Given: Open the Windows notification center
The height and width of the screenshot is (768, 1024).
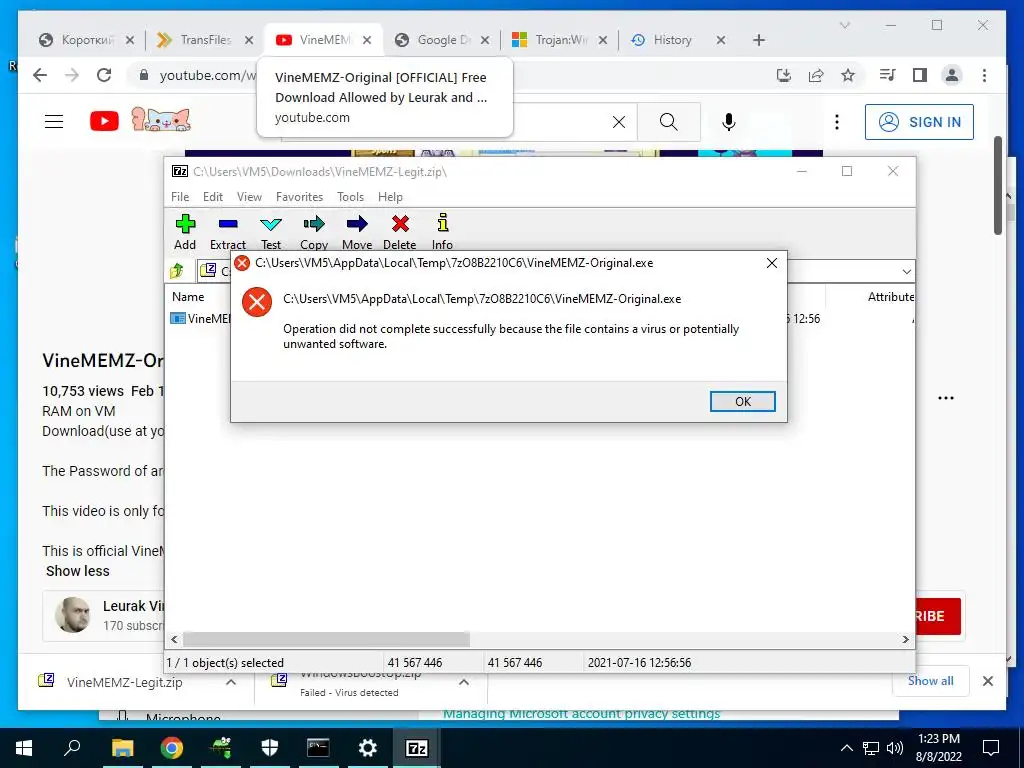Looking at the screenshot, I should tap(991, 748).
